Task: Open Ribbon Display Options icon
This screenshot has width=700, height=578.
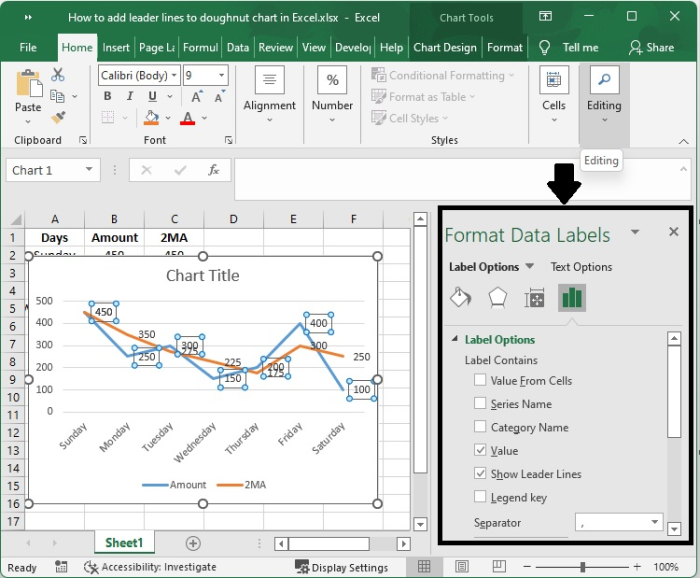Action: 545,17
